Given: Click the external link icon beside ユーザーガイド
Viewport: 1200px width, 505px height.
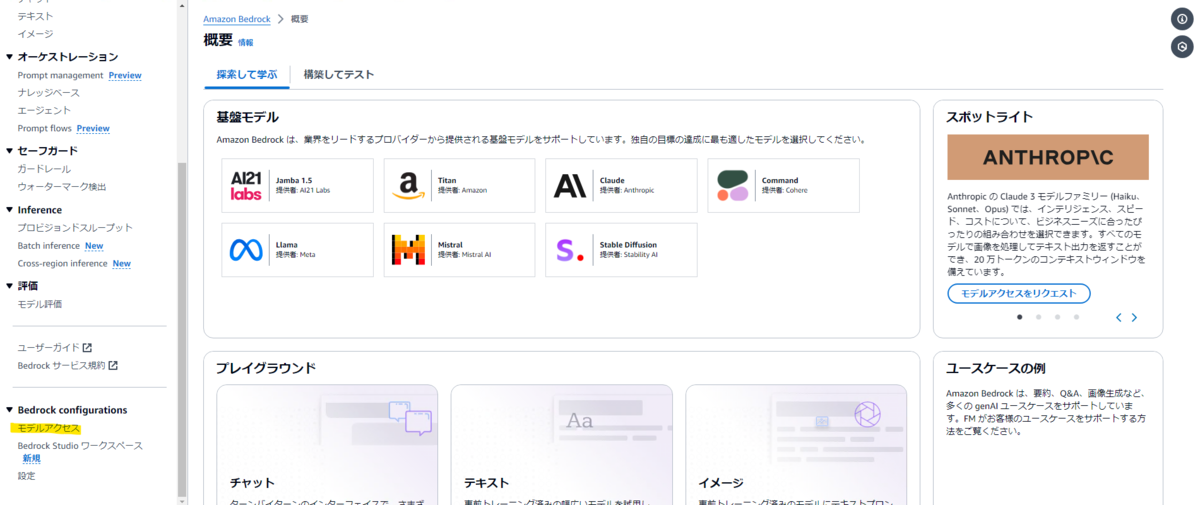Looking at the screenshot, I should (87, 348).
